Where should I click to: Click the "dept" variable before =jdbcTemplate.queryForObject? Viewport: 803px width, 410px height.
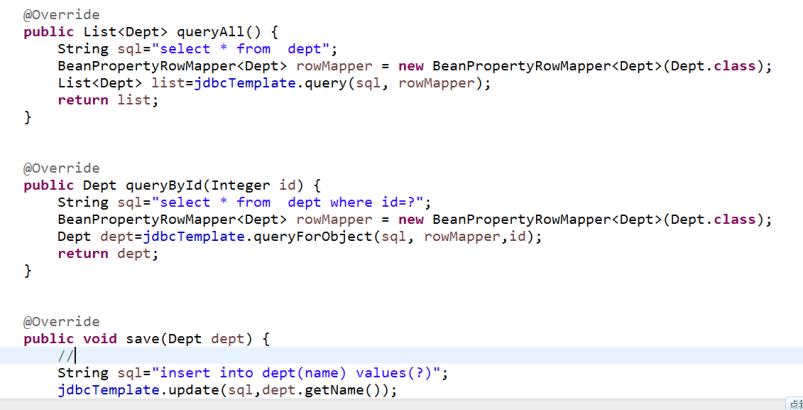click(x=117, y=236)
